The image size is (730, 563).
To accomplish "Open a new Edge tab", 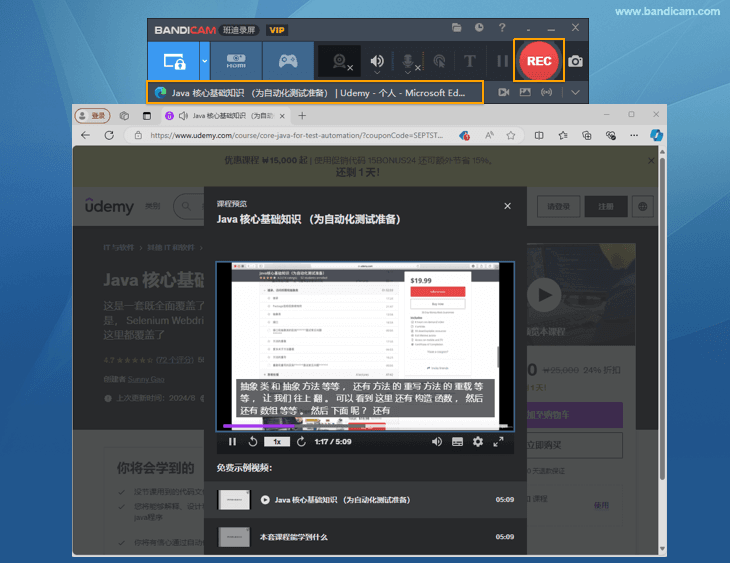I will [302, 115].
